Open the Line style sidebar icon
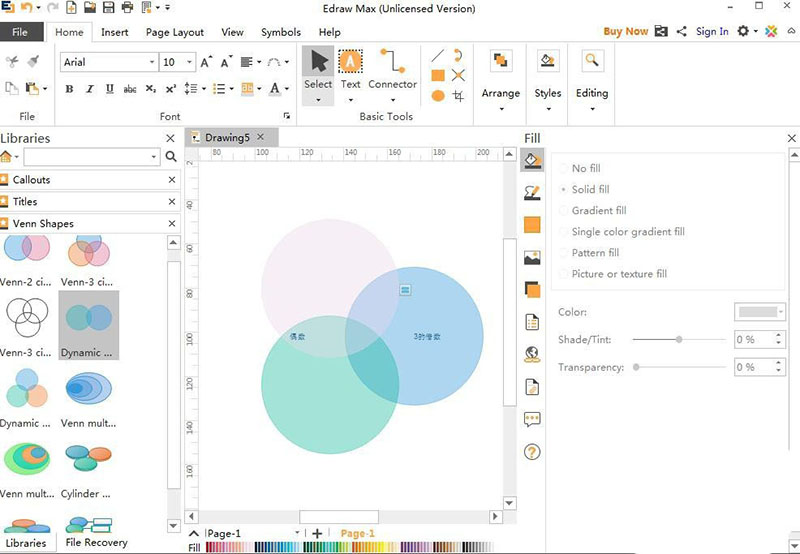 click(x=533, y=192)
